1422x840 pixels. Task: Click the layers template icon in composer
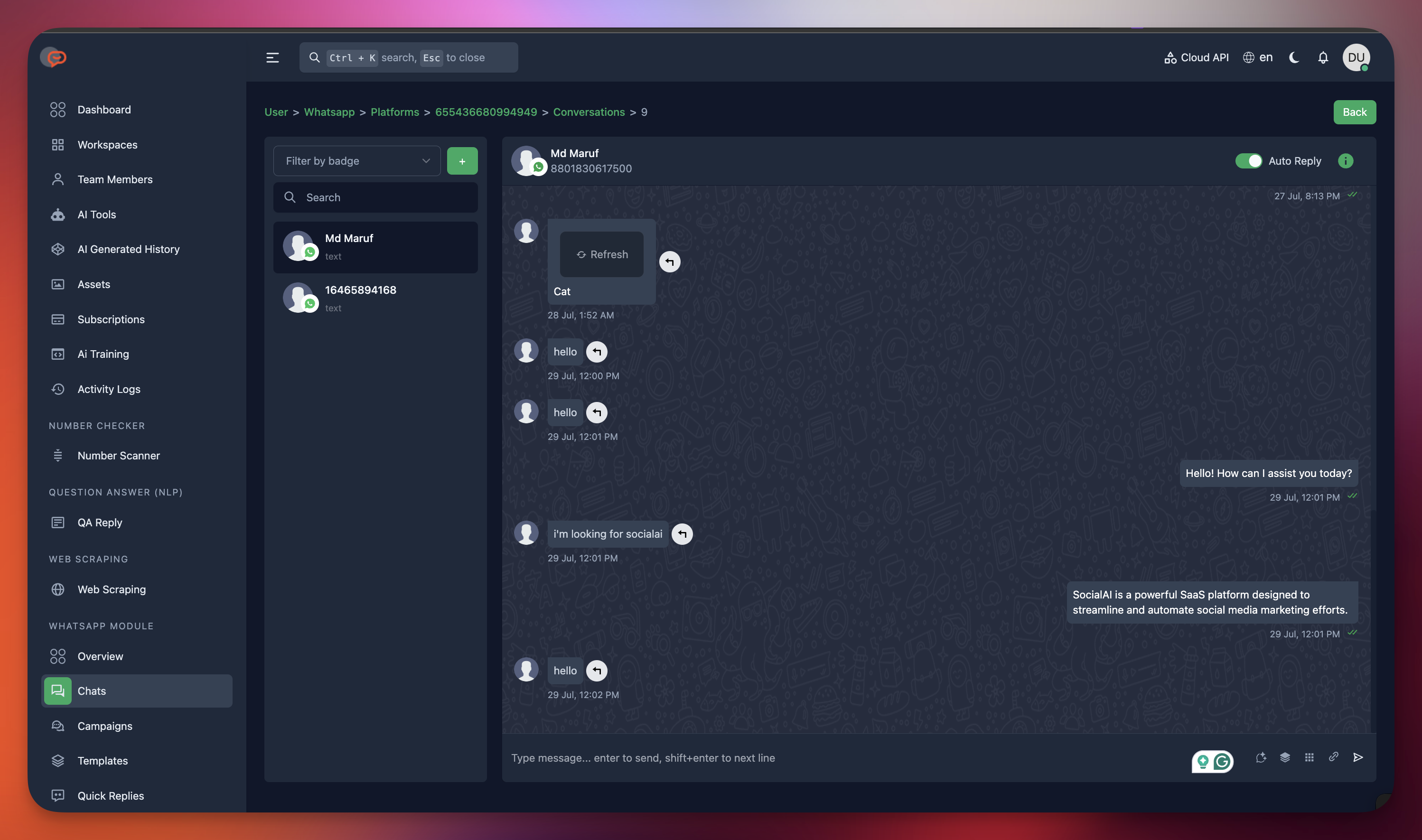(1284, 757)
